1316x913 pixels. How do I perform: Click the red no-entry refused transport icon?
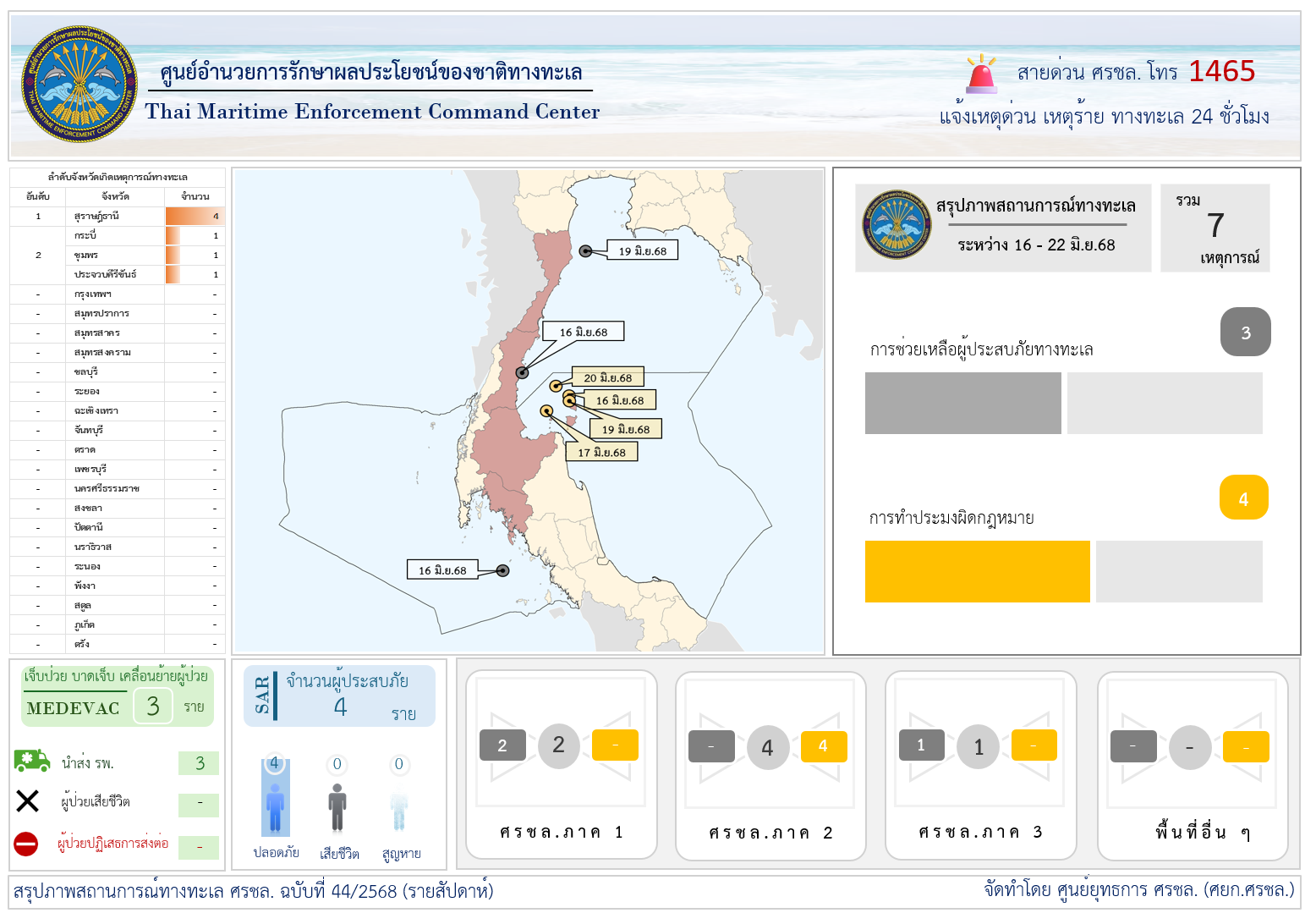26,844
